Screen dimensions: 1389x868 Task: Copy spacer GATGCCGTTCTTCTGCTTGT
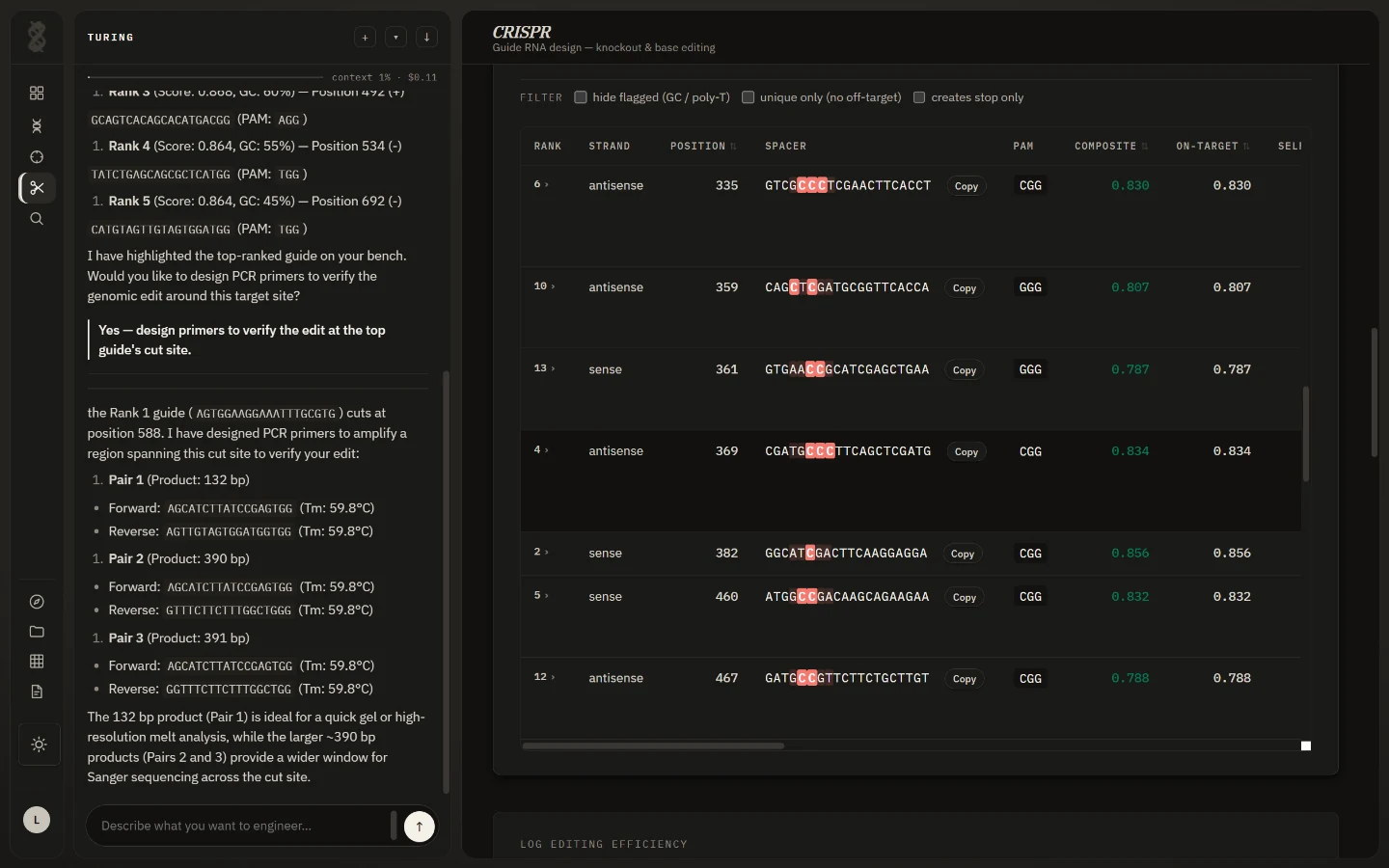coord(964,679)
